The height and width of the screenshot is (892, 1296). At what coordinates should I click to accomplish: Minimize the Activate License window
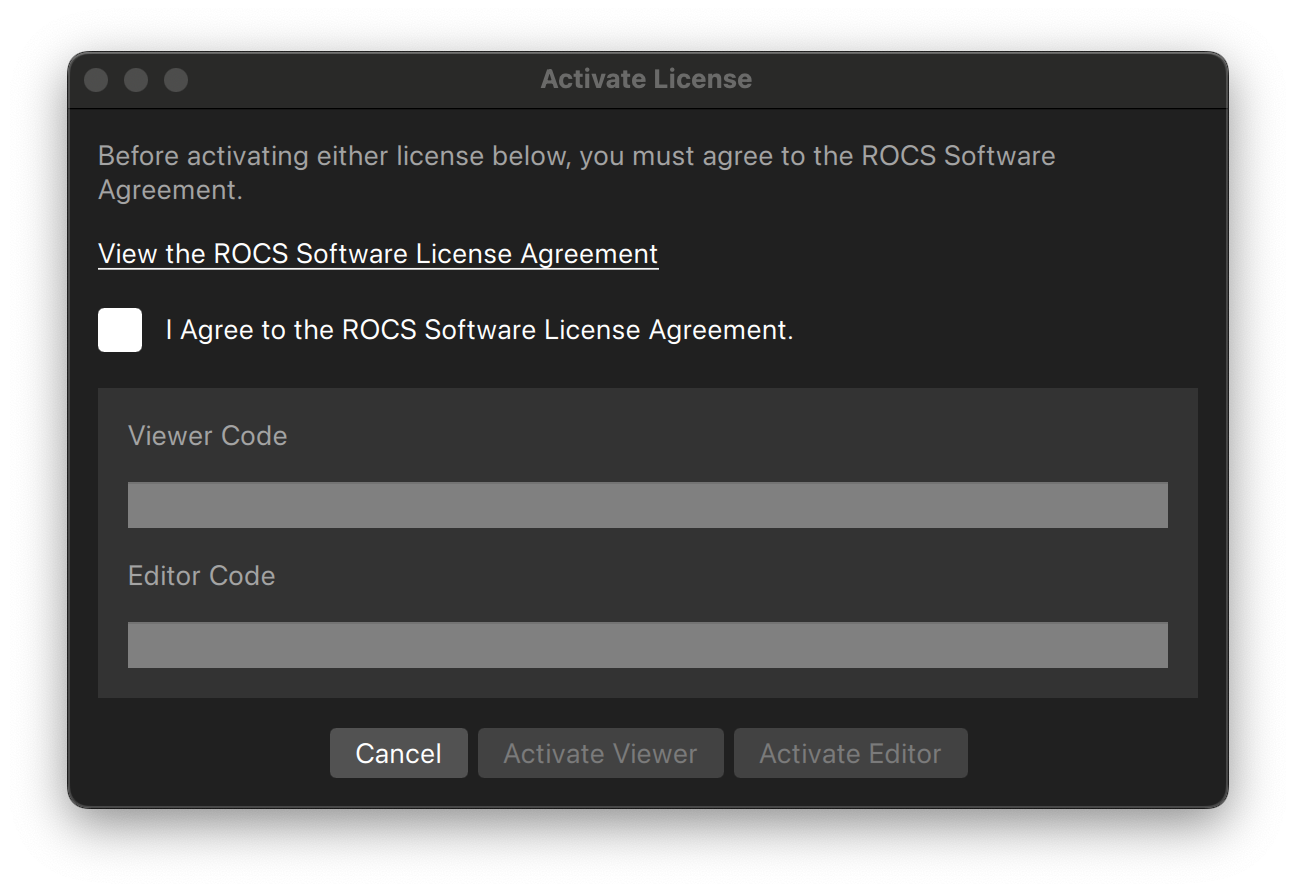[x=136, y=80]
